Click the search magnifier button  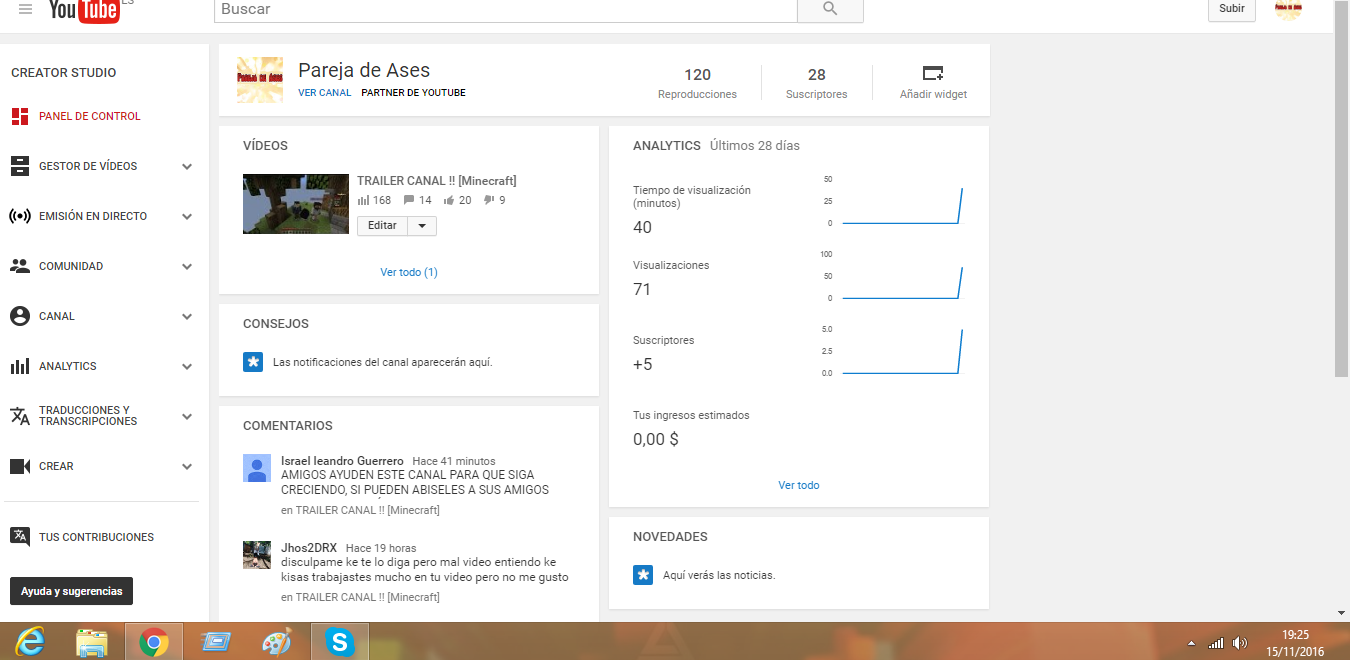(830, 9)
